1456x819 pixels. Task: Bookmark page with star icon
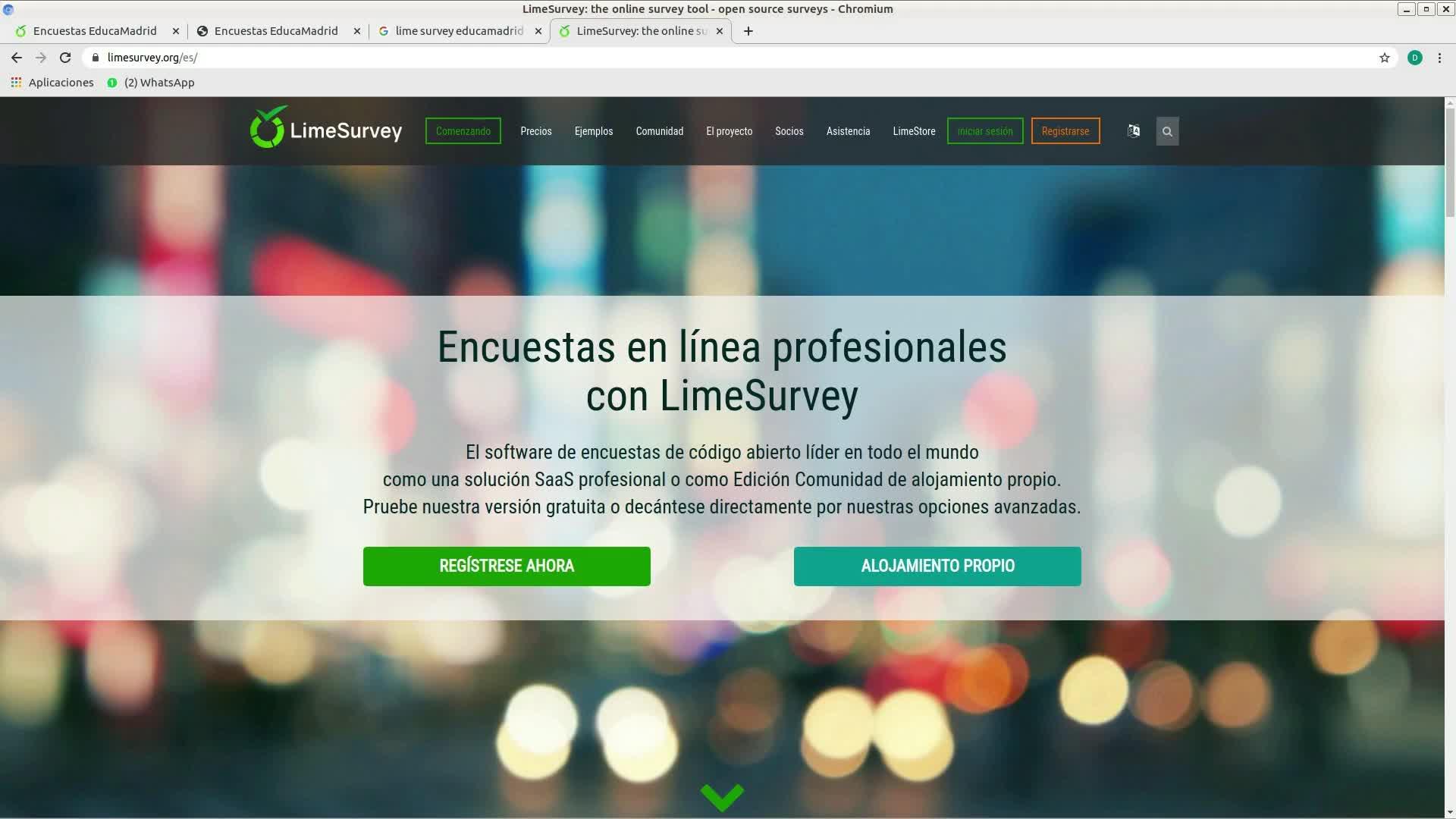(x=1384, y=58)
